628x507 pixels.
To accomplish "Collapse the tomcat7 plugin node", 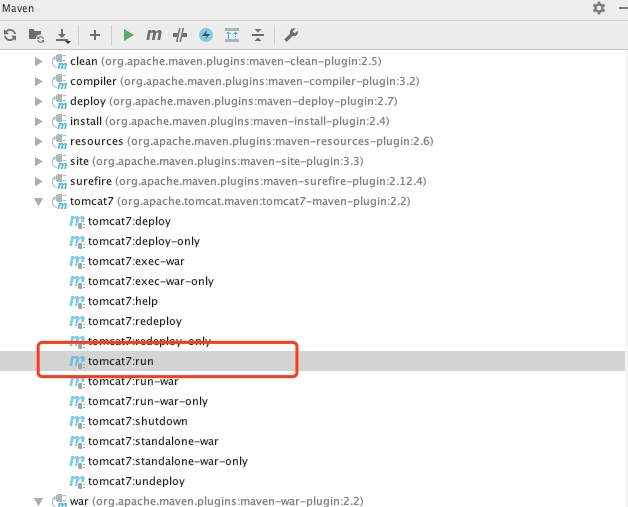I will click(39, 201).
